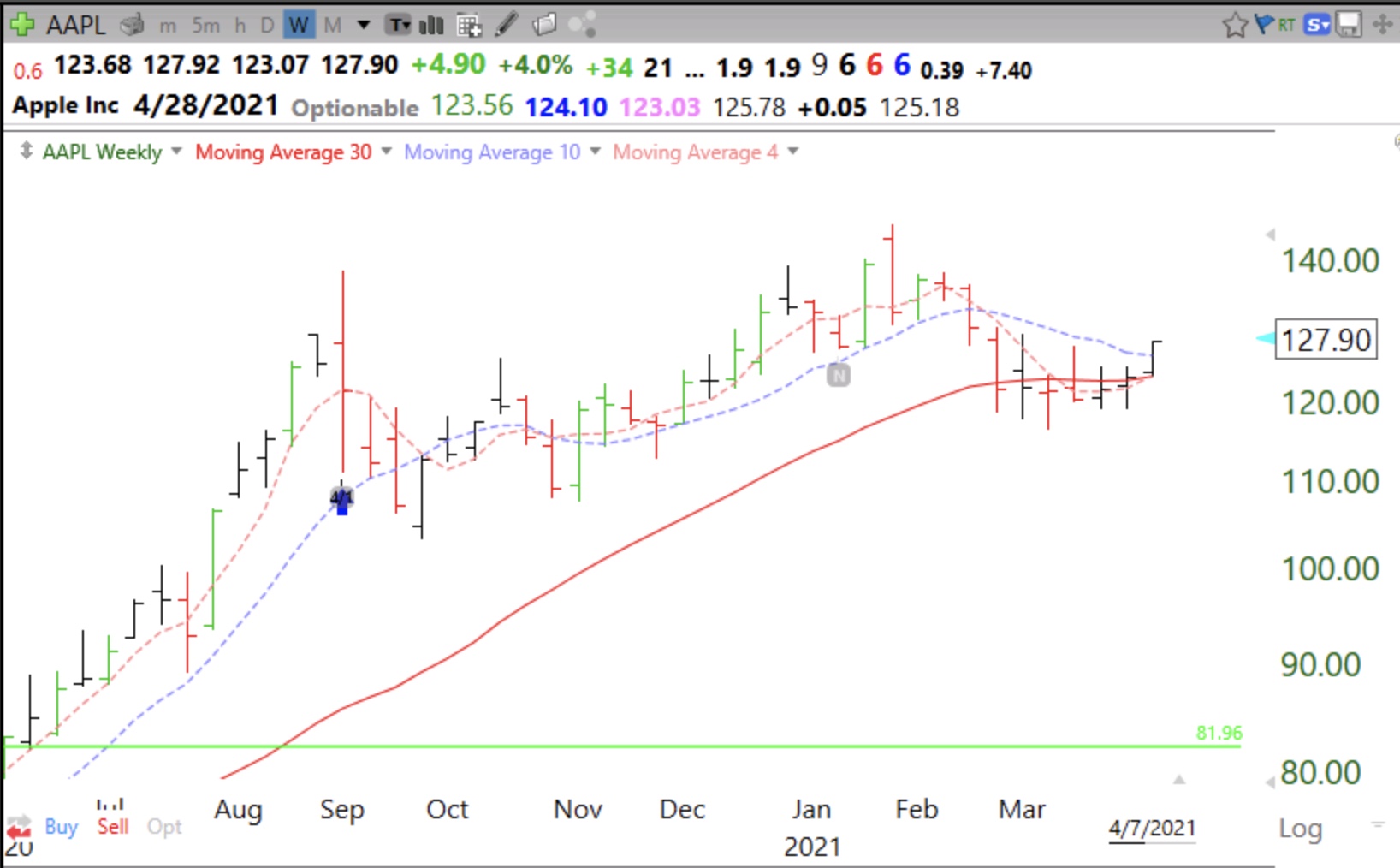The width and height of the screenshot is (1400, 868).
Task: Click the Moving Average 10 label
Action: [492, 152]
